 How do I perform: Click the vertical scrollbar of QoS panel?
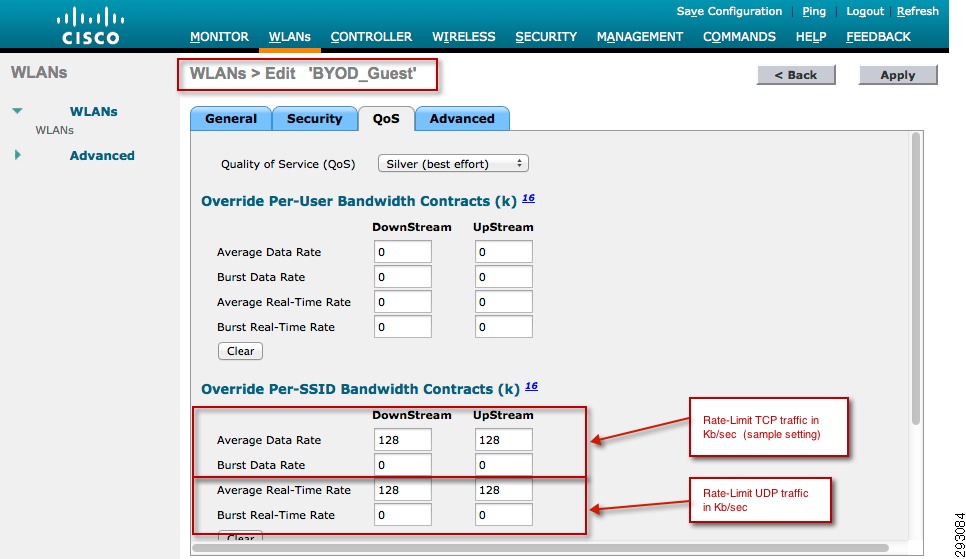pos(915,279)
